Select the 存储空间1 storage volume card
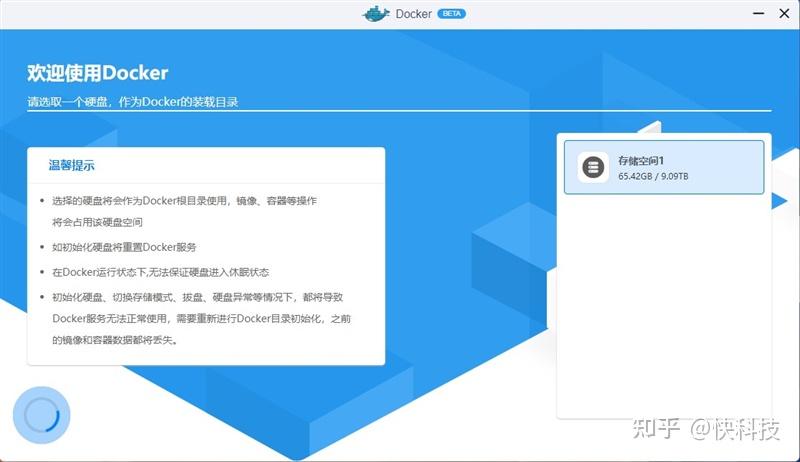 (664, 167)
